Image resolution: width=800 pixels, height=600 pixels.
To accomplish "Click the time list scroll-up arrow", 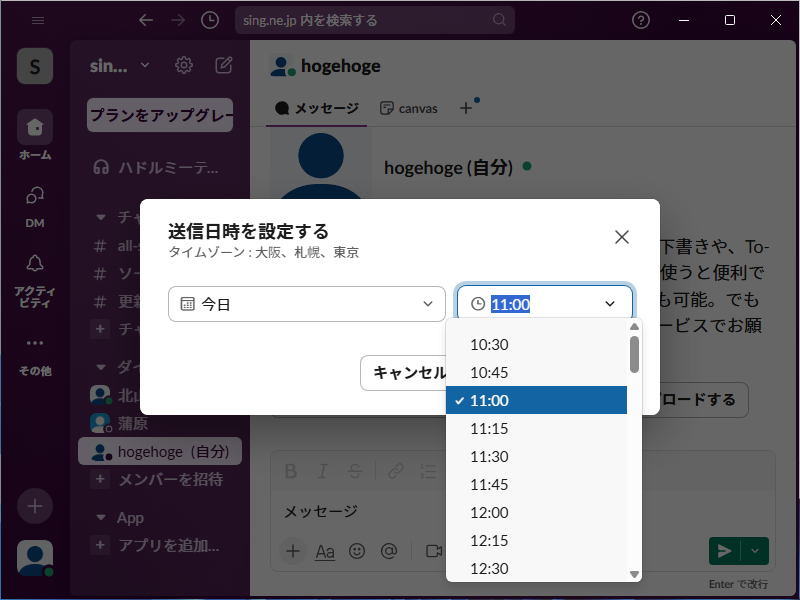I will point(634,327).
